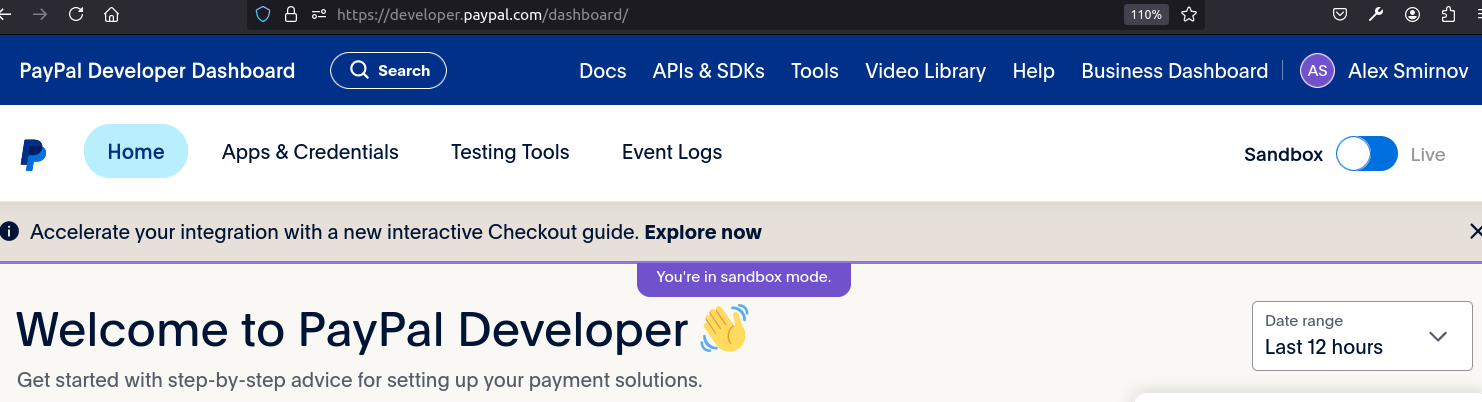
Task: Click PayPal Developer Dashboard title
Action: coord(157,71)
